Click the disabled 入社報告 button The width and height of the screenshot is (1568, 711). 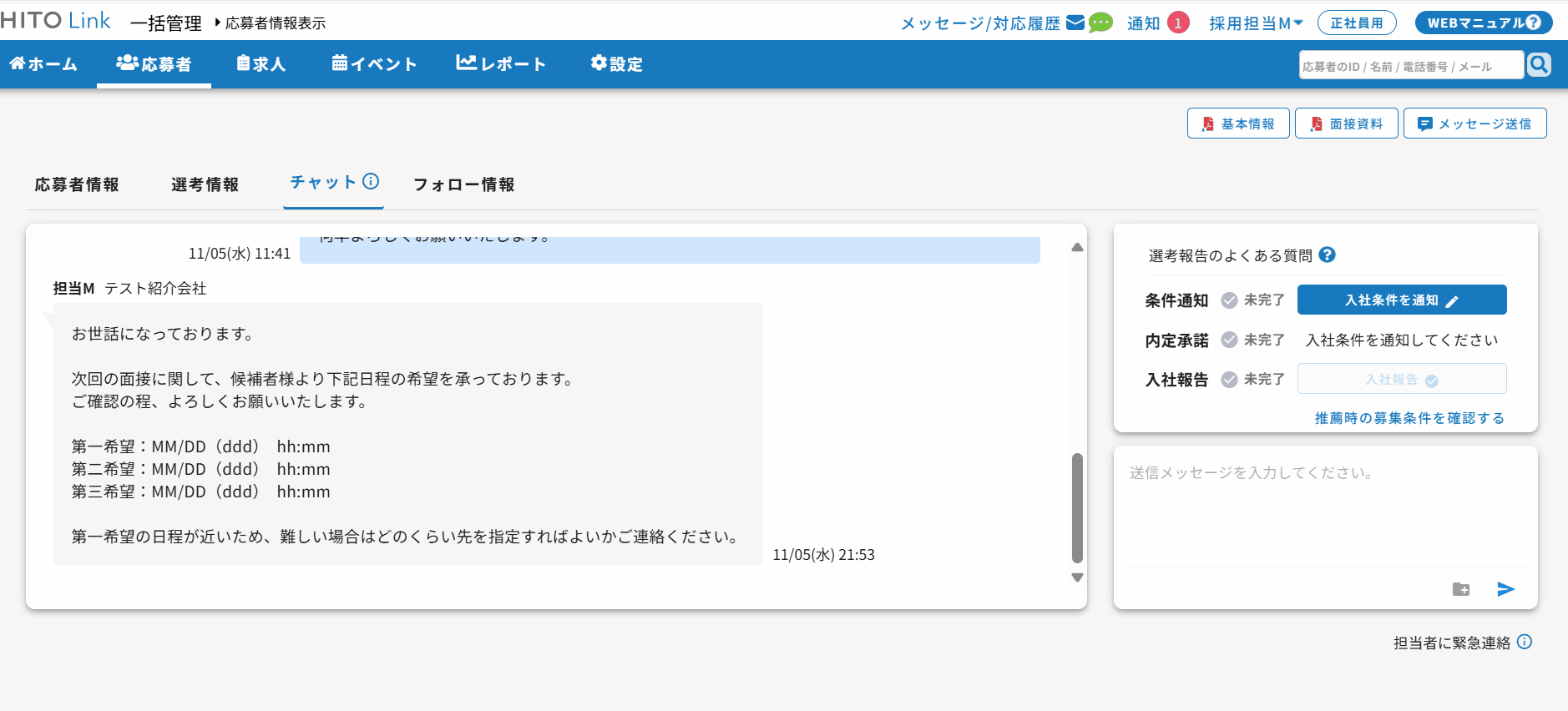1402,379
